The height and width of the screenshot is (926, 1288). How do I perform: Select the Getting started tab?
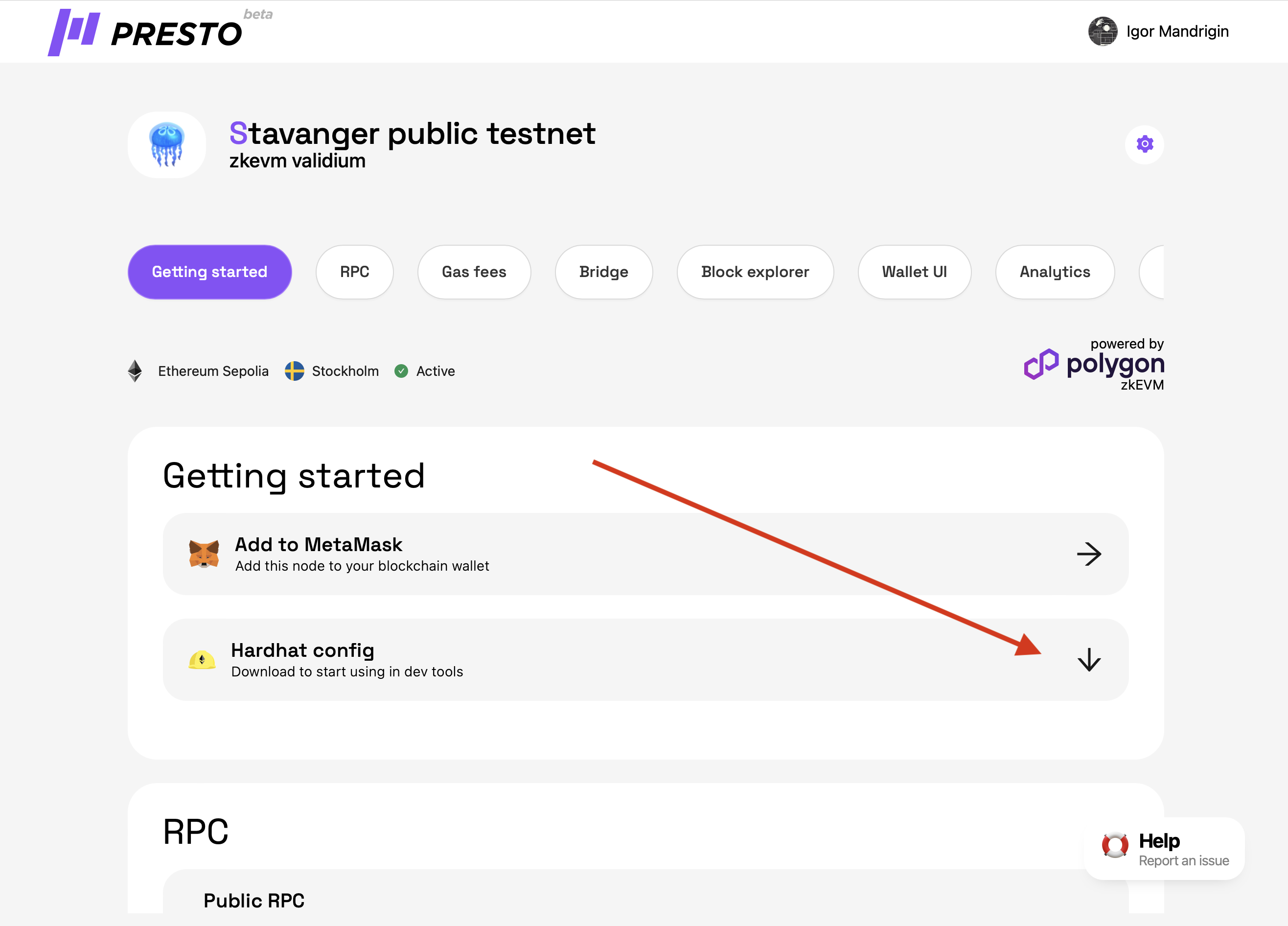[x=209, y=272]
